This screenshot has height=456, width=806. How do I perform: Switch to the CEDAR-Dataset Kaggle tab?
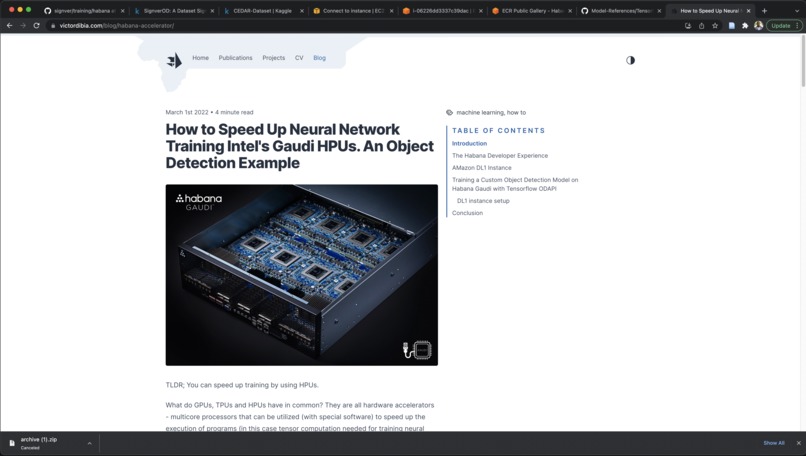coord(263,10)
